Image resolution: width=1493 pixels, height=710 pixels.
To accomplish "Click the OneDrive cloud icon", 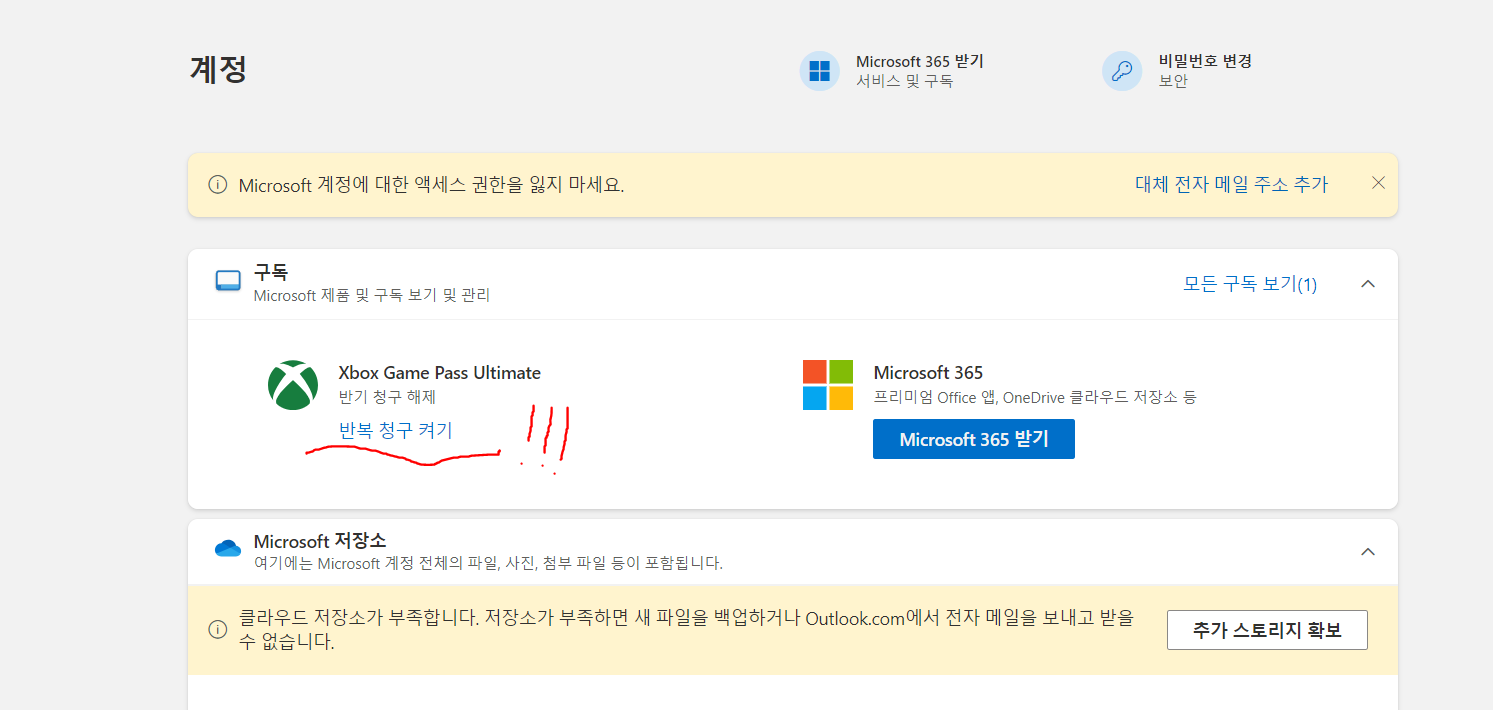I will (228, 548).
